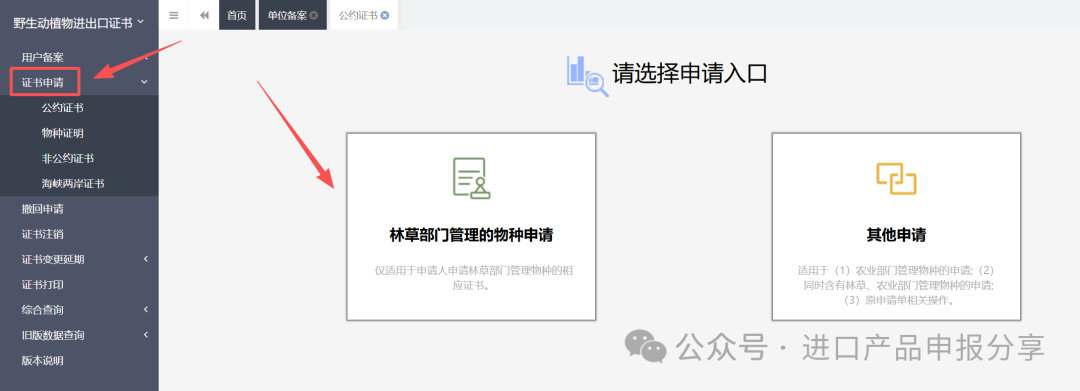Select 证书申请 in the sidebar

click(x=43, y=83)
